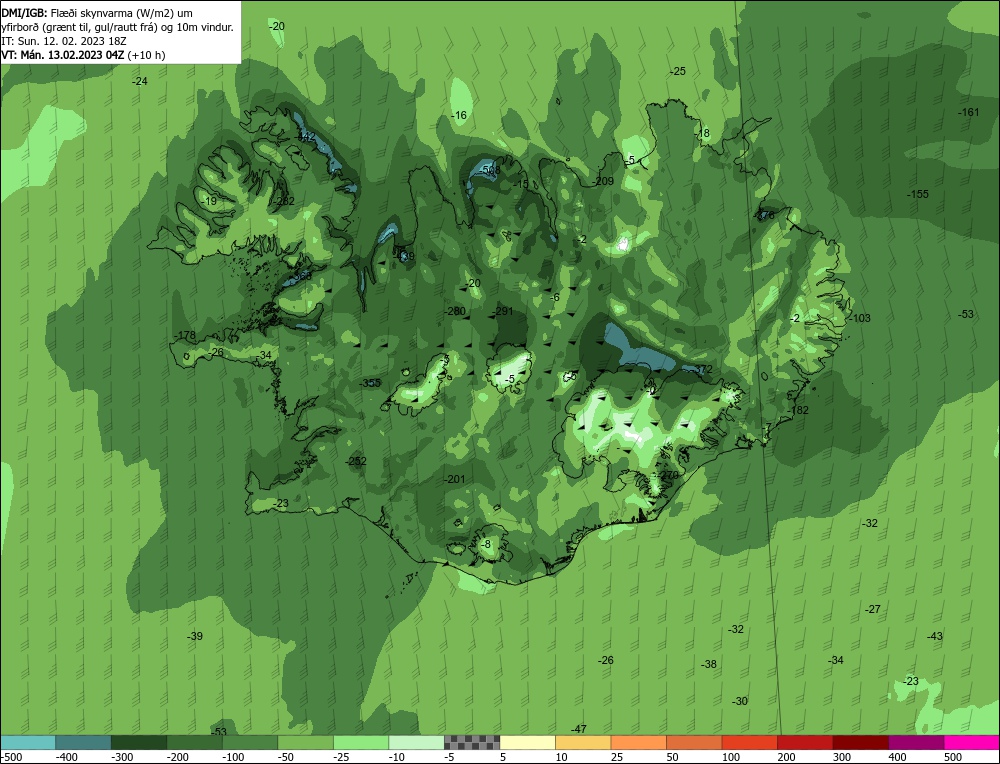The image size is (1000, 764).
Task: Click the "-252" value on the map
Action: tap(356, 461)
